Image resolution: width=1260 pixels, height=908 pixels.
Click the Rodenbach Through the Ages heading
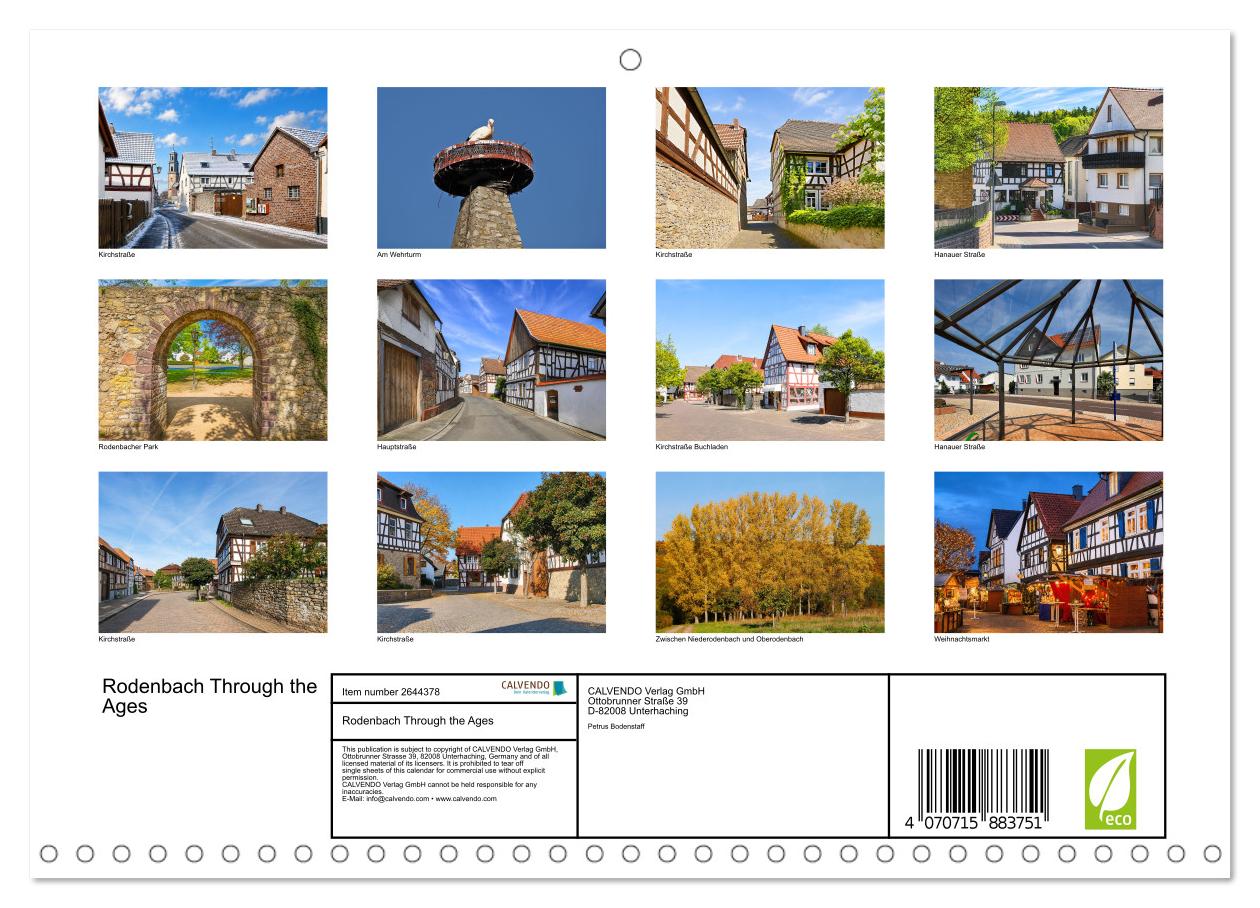[210, 696]
